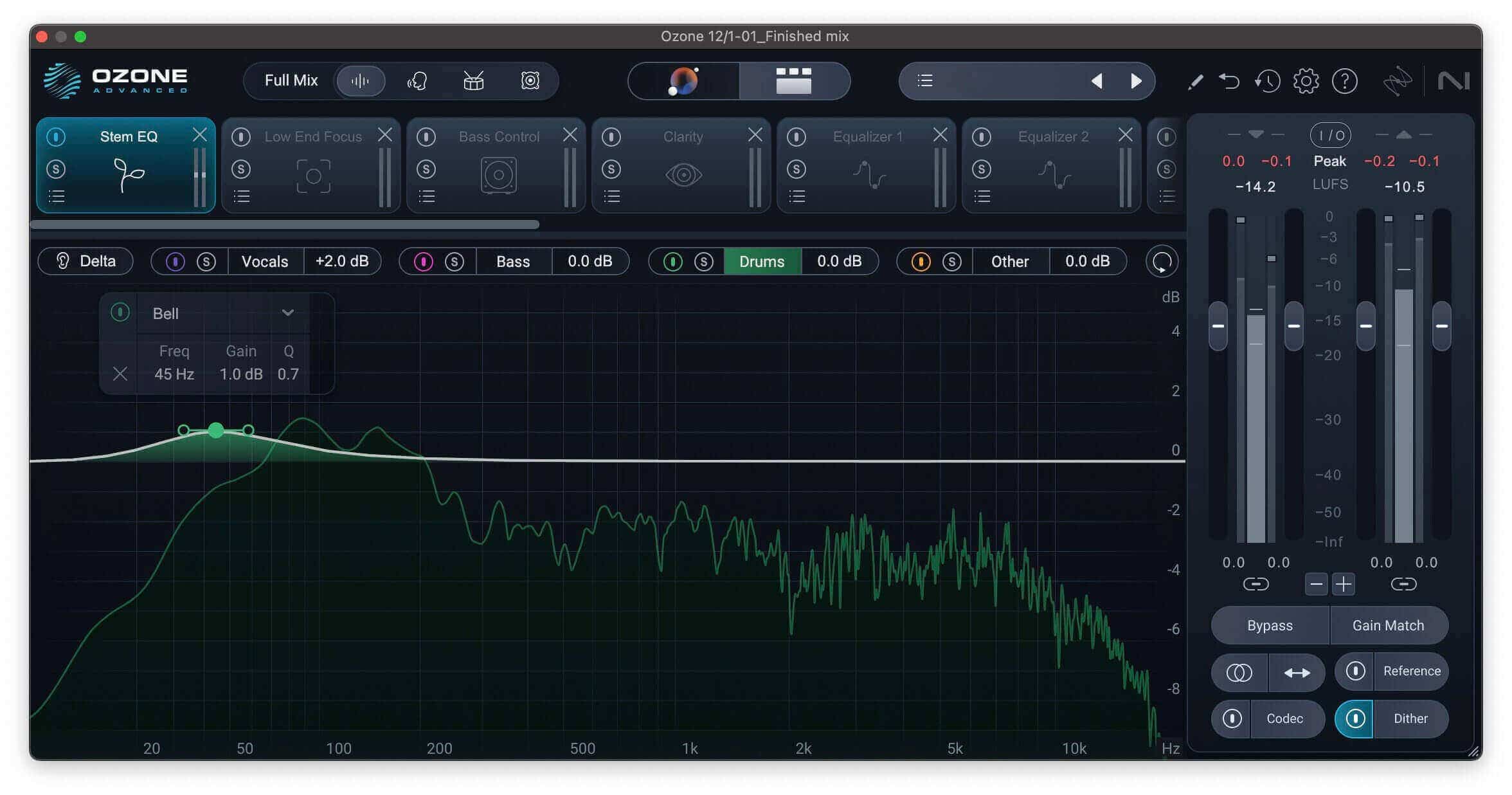Toggle the Vocals stem power button
The height and width of the screenshot is (795, 1512).
175,262
